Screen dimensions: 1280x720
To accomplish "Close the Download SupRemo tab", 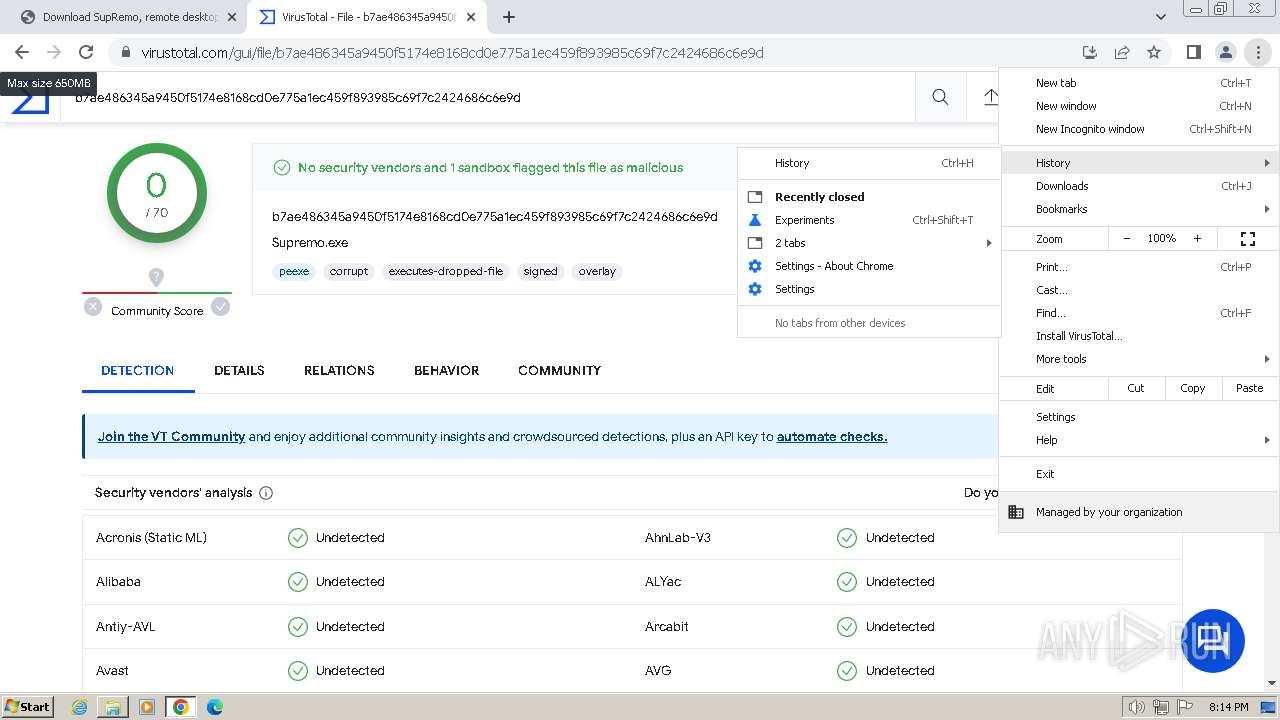I will click(x=231, y=17).
